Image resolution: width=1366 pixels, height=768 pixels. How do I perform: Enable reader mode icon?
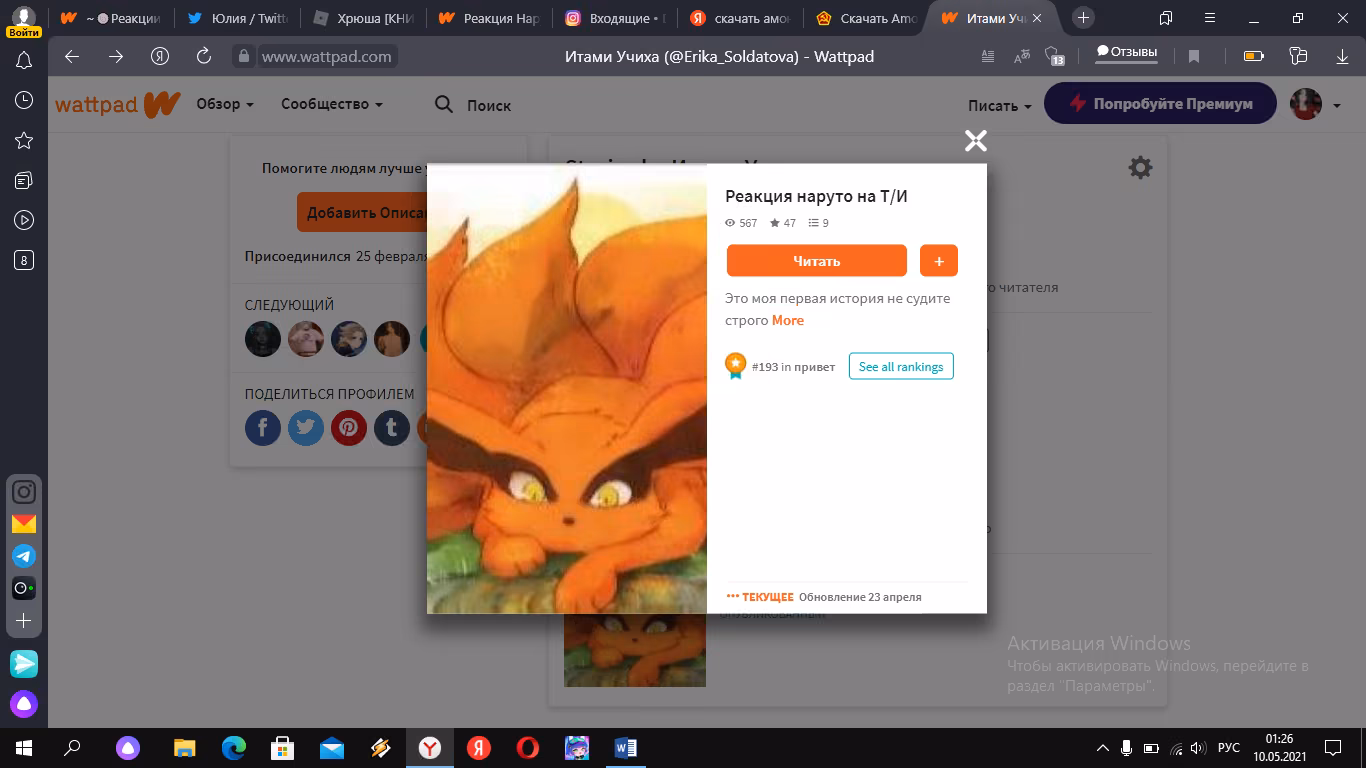click(x=988, y=57)
